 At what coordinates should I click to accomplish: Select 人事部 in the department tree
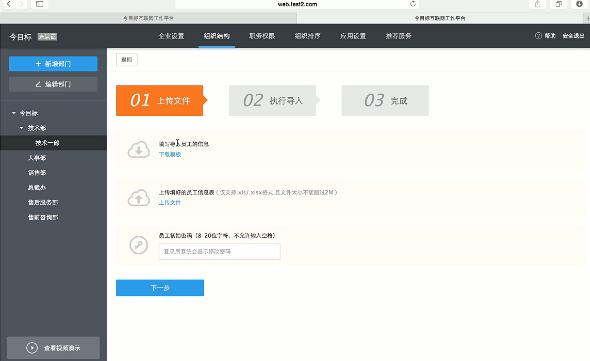pos(37,158)
